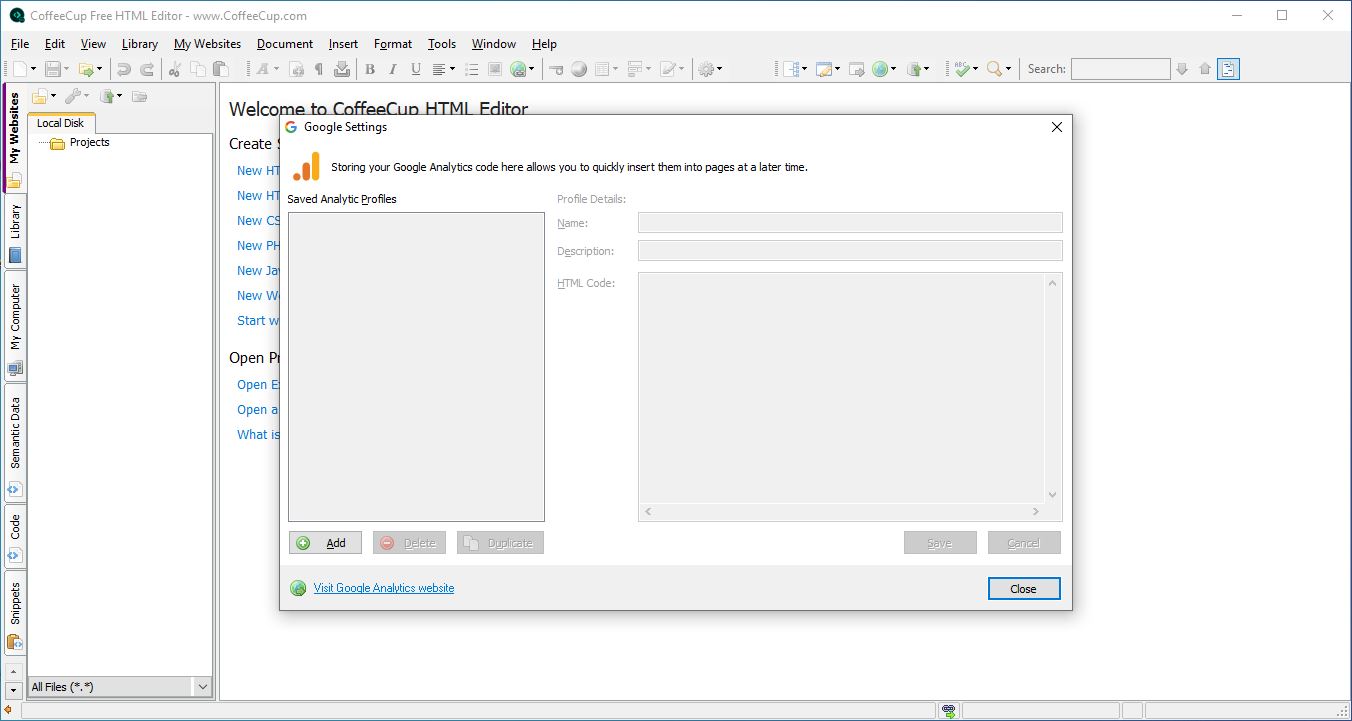Click the upload icon in sidebar toolbar
Screen dimensions: 1352x721
pos(106,96)
